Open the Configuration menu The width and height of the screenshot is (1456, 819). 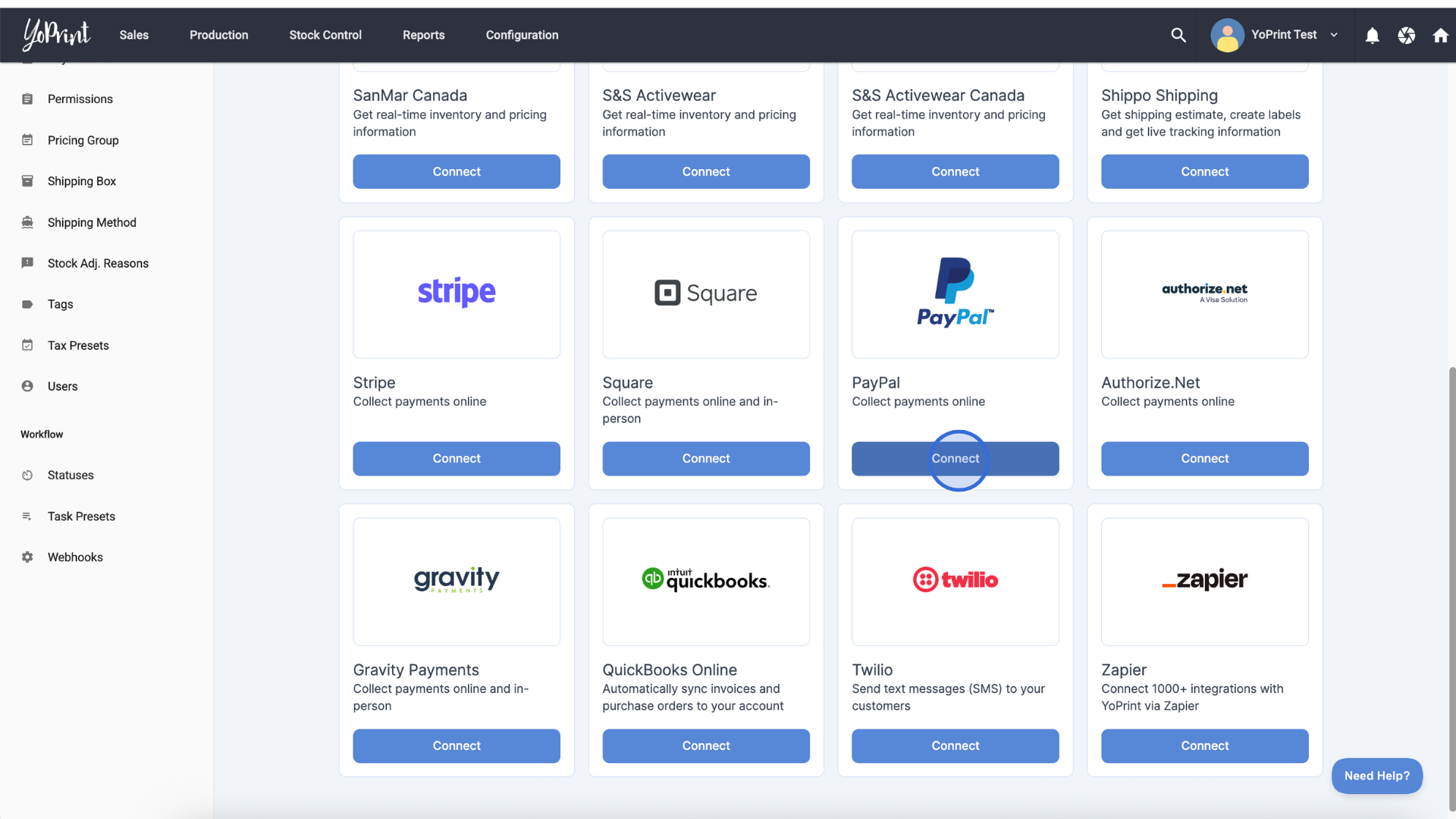(x=522, y=35)
